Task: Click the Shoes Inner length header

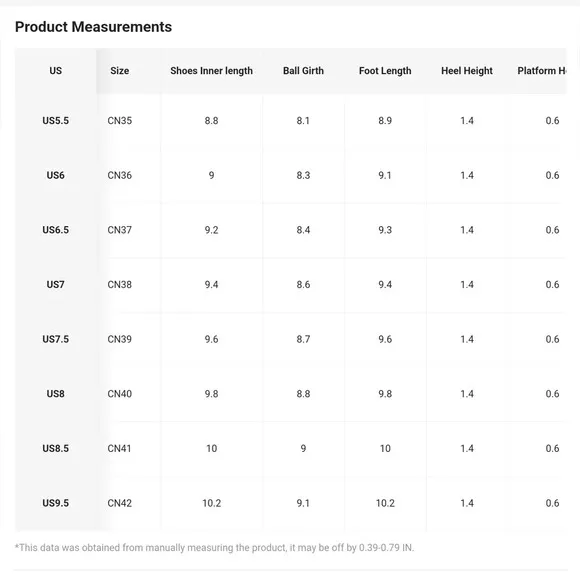Action: (211, 71)
